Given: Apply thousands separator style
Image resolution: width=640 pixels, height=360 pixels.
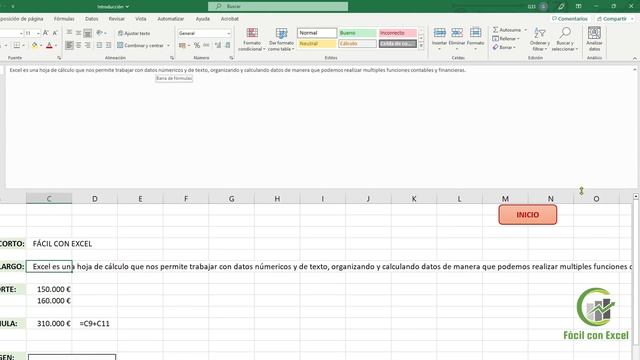Looking at the screenshot, I should pos(206,45).
